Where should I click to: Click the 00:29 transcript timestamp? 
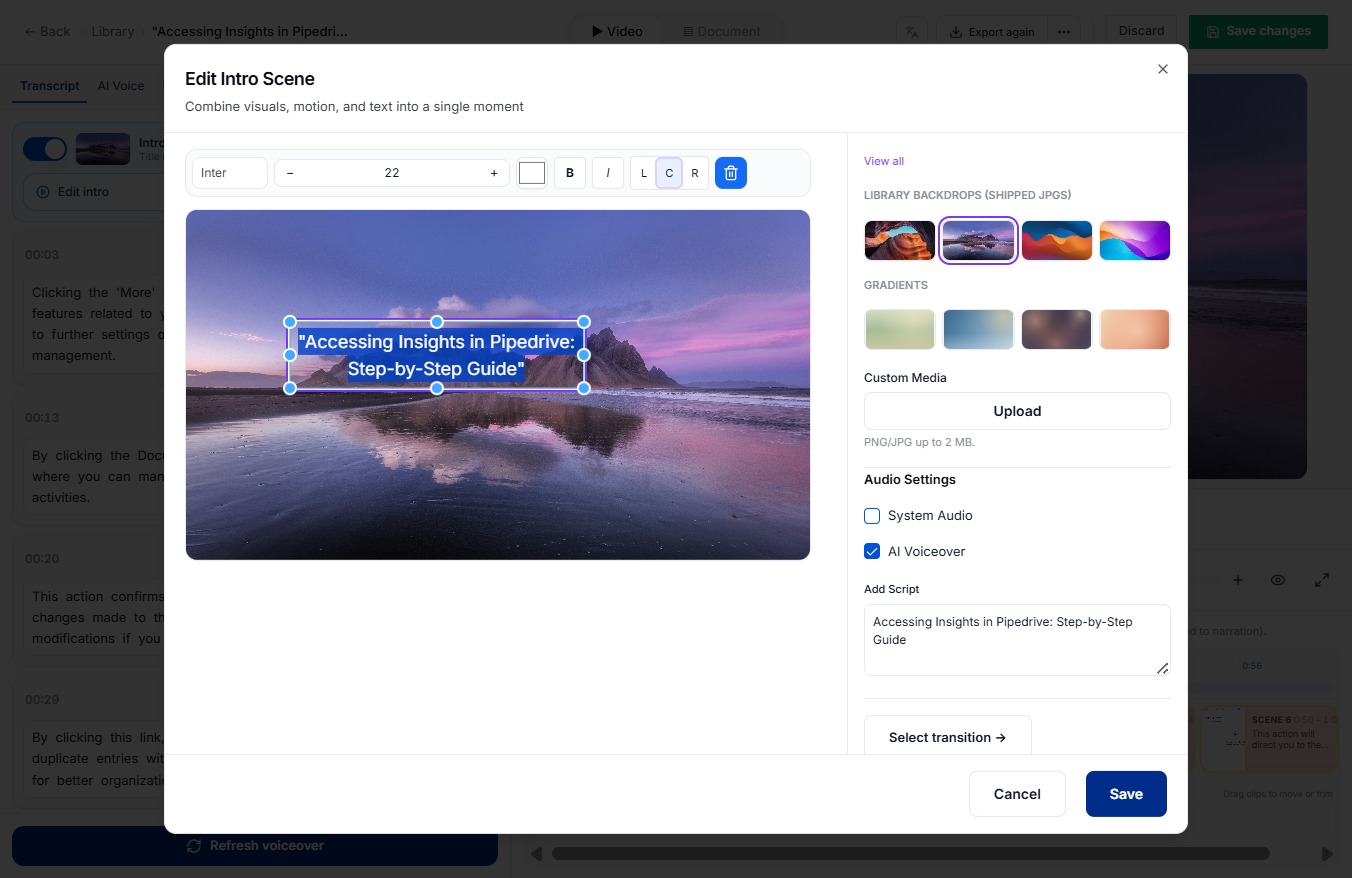point(42,700)
